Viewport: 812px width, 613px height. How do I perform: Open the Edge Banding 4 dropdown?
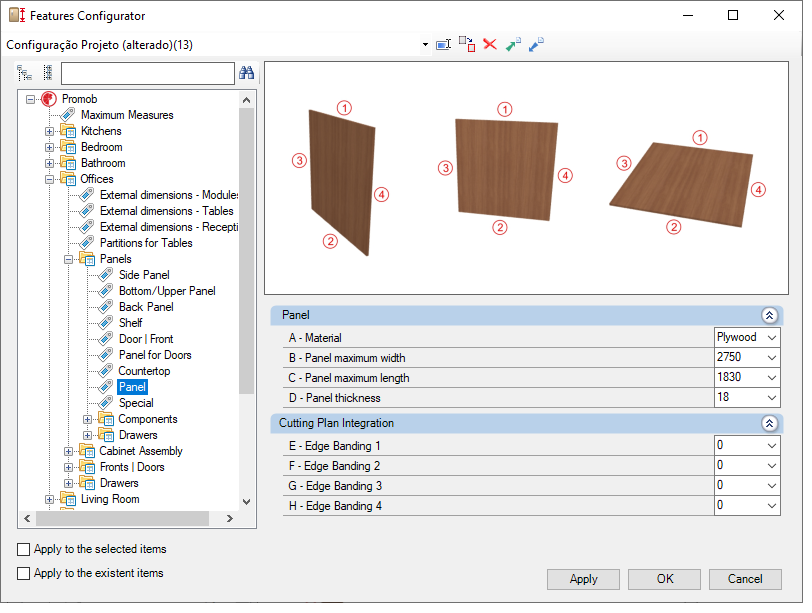[772, 505]
